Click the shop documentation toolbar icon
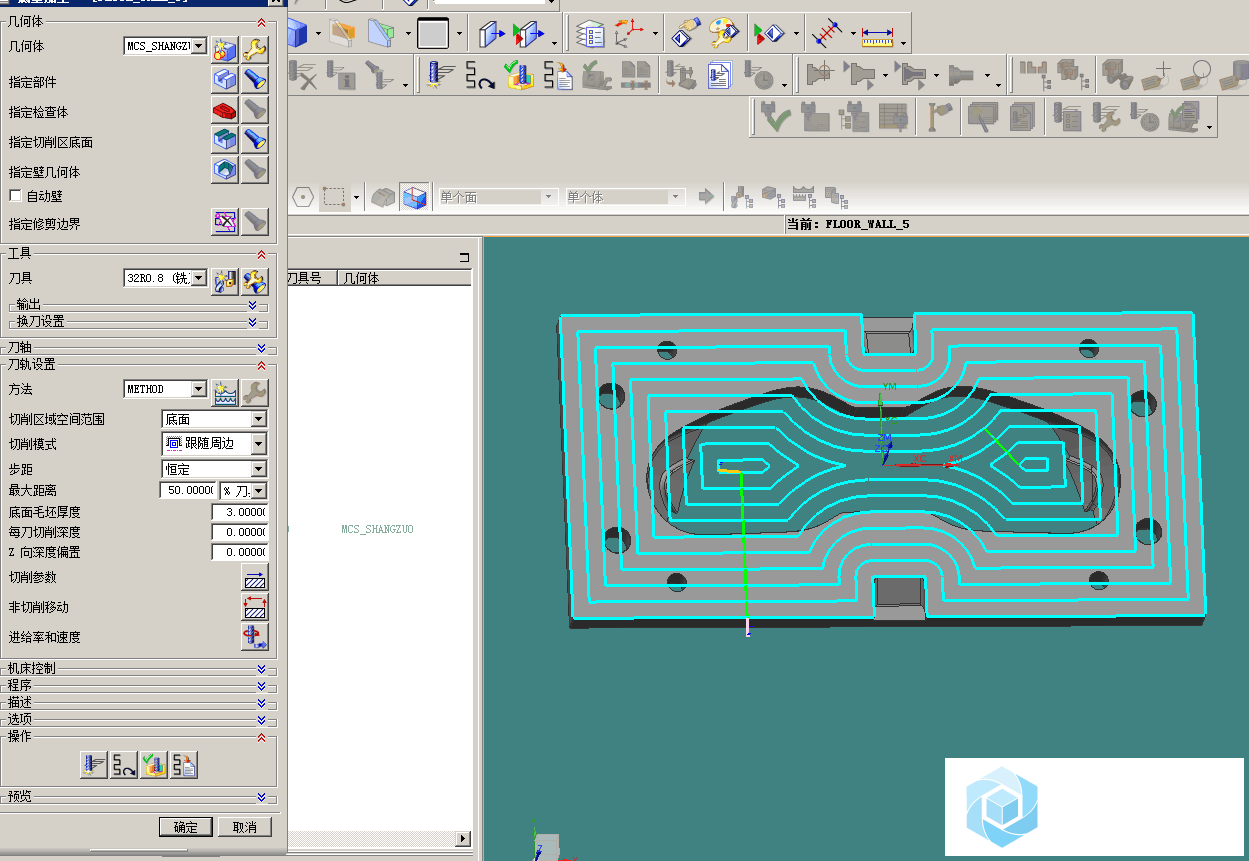Viewport: 1249px width, 861px height. (719, 75)
